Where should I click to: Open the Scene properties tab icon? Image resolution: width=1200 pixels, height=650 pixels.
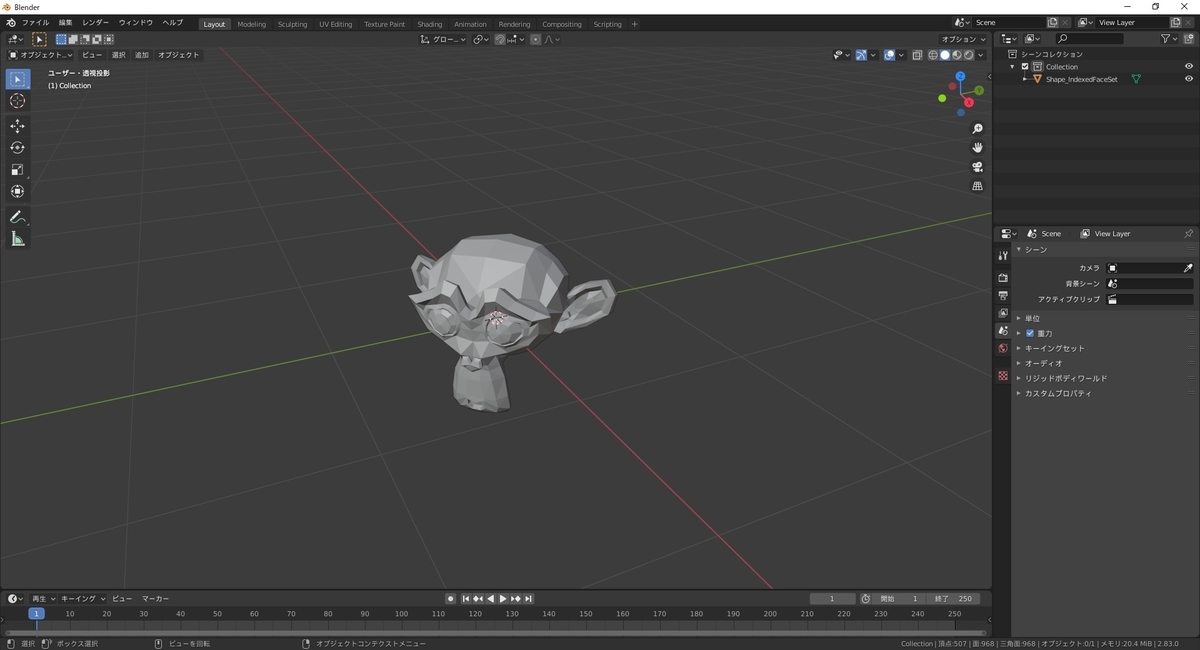point(1003,330)
